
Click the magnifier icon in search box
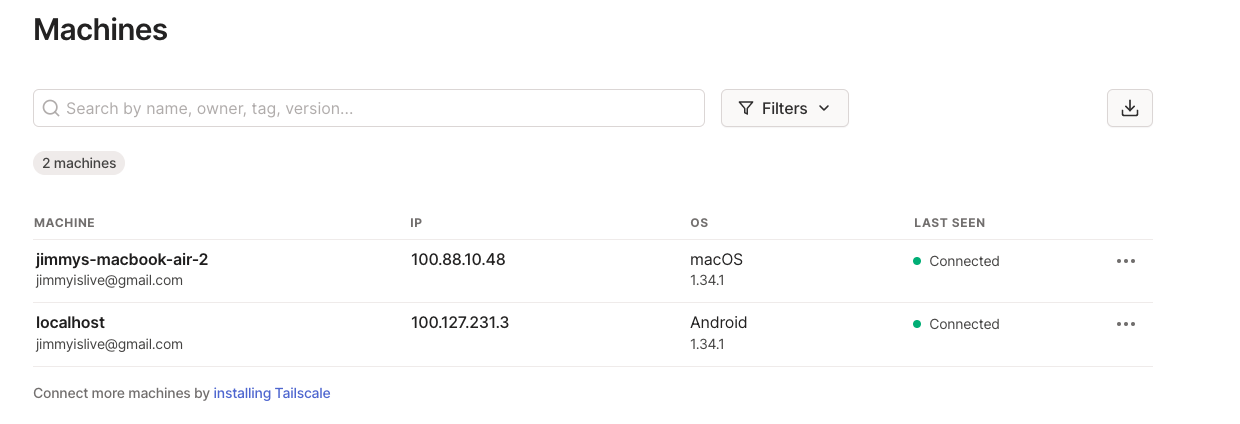coord(51,108)
